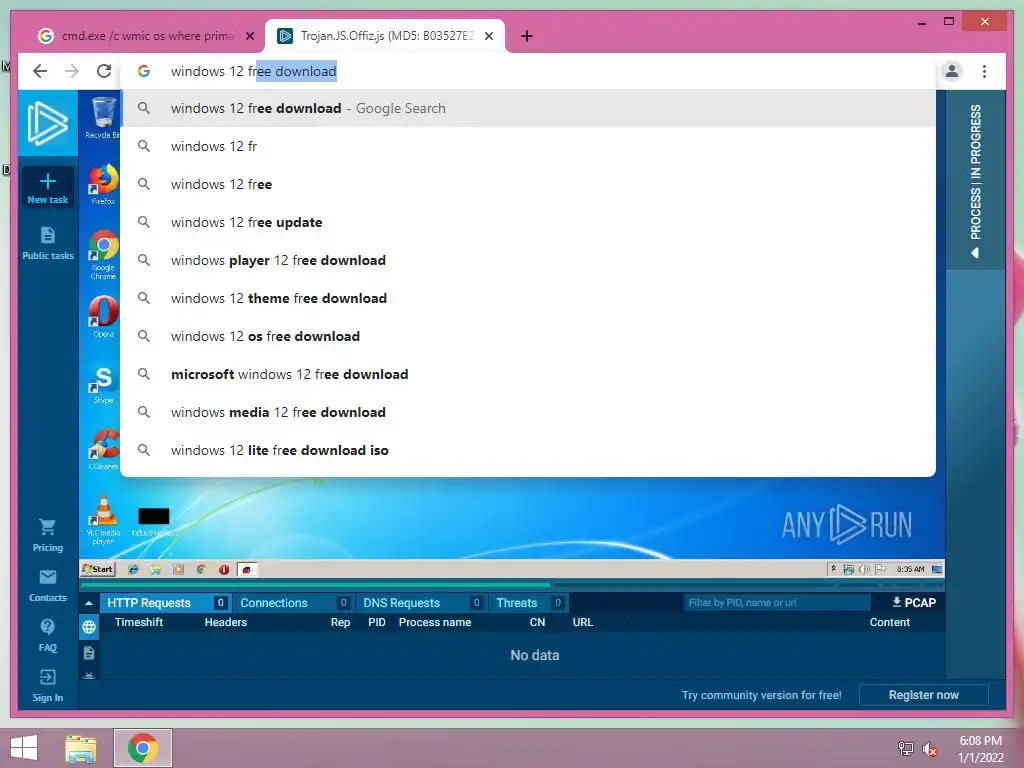
Task: Click the Opera desktop shortcut
Action: (x=103, y=317)
